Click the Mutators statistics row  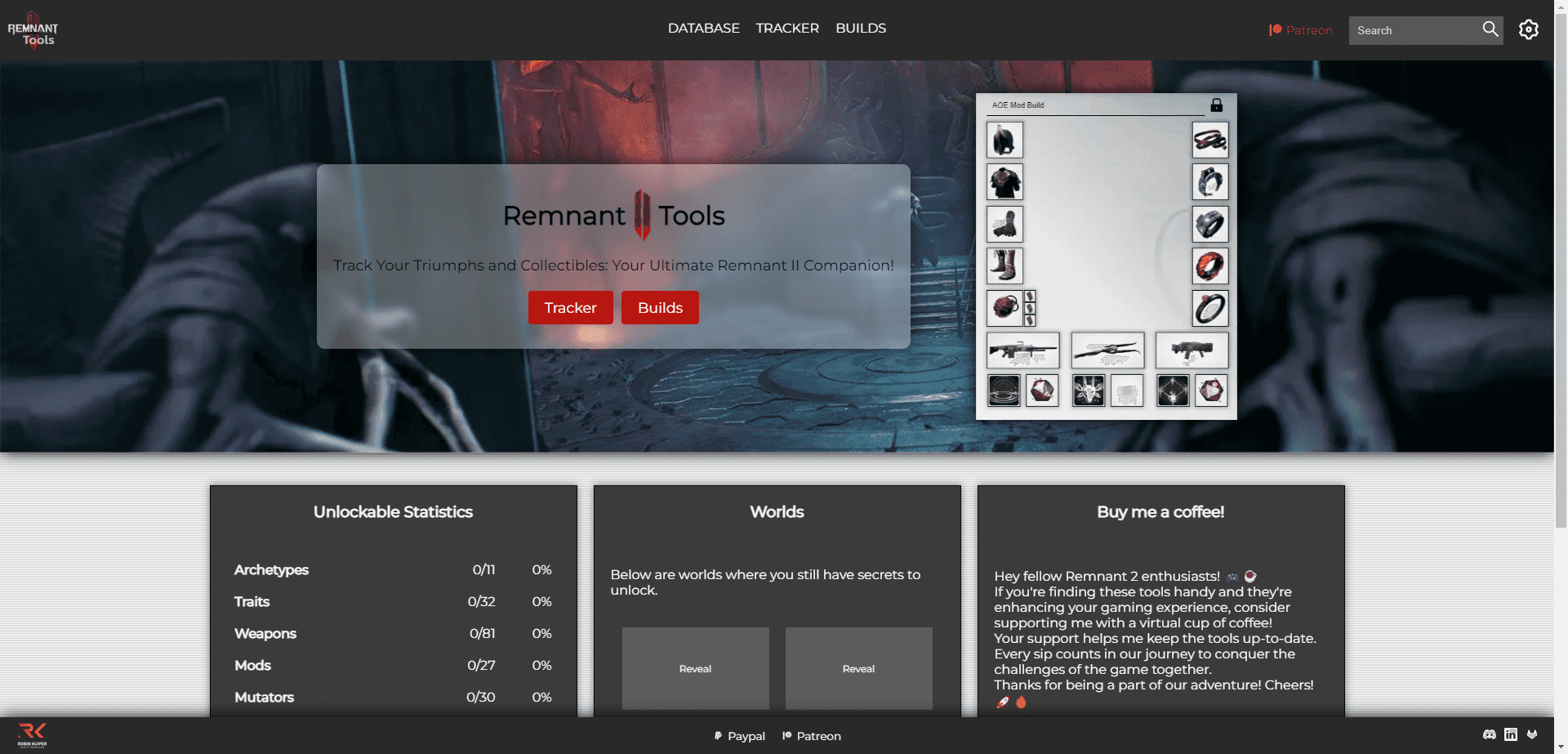pyautogui.click(x=393, y=697)
